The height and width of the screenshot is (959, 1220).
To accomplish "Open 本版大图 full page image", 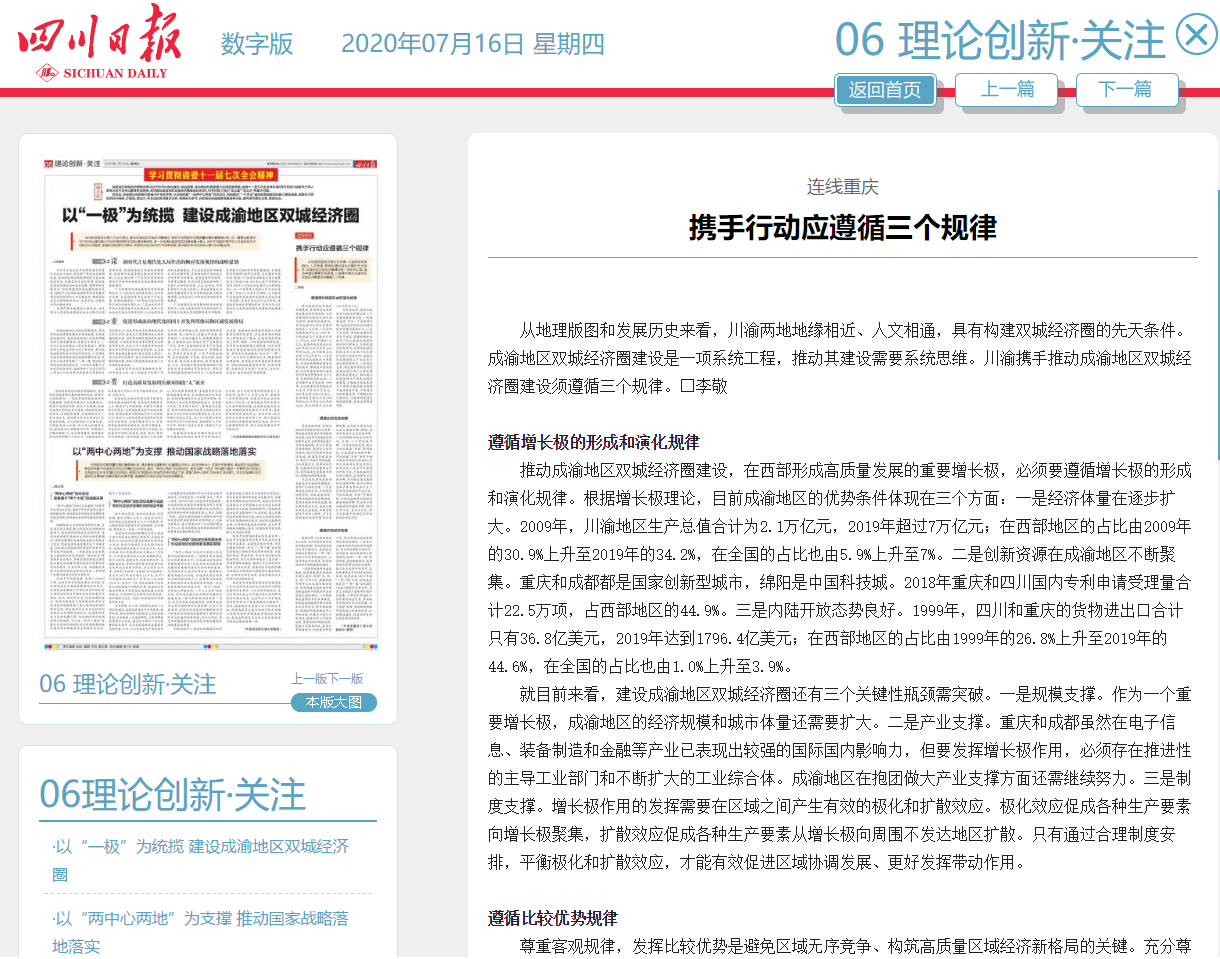I will point(333,702).
